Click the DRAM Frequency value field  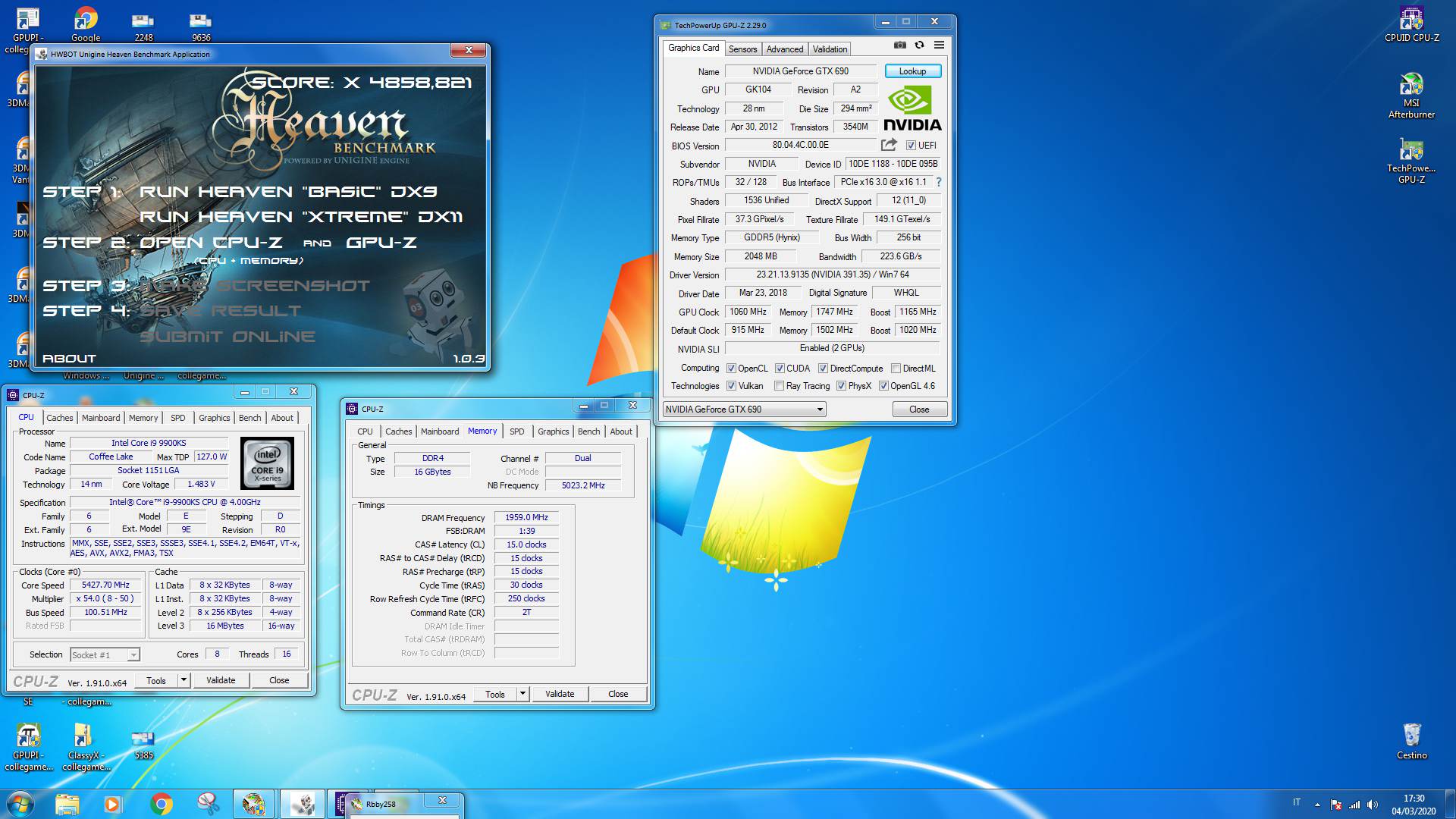point(526,518)
